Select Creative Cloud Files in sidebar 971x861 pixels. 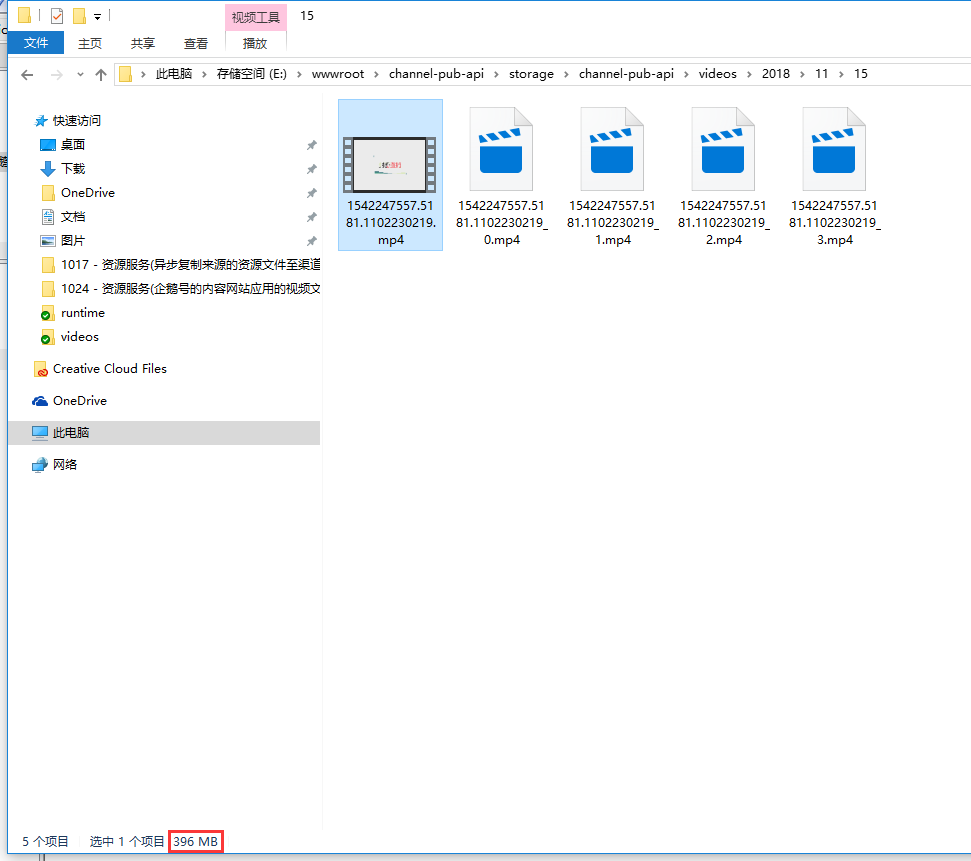click(110, 369)
